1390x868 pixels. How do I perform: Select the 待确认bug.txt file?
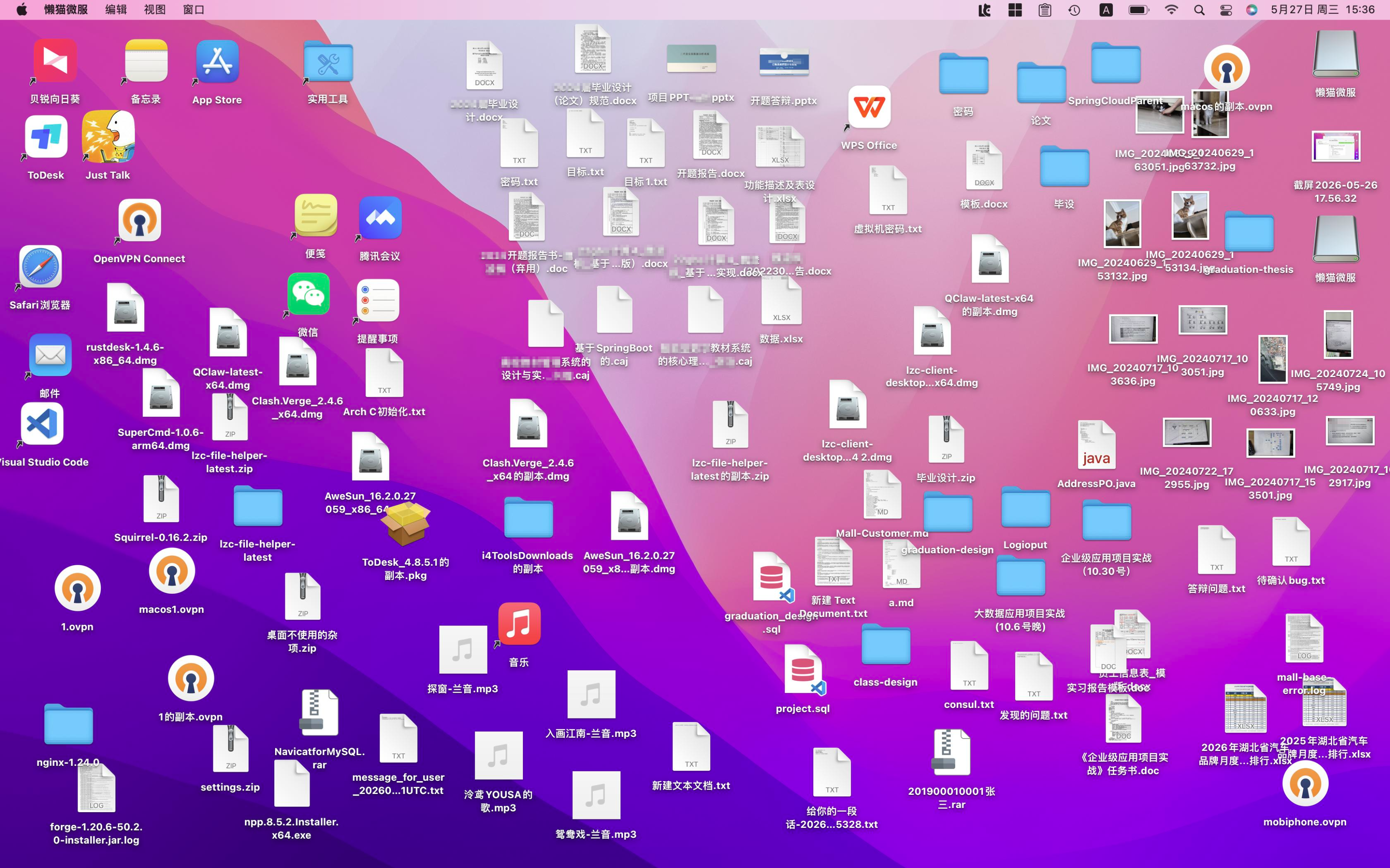pyautogui.click(x=1291, y=541)
